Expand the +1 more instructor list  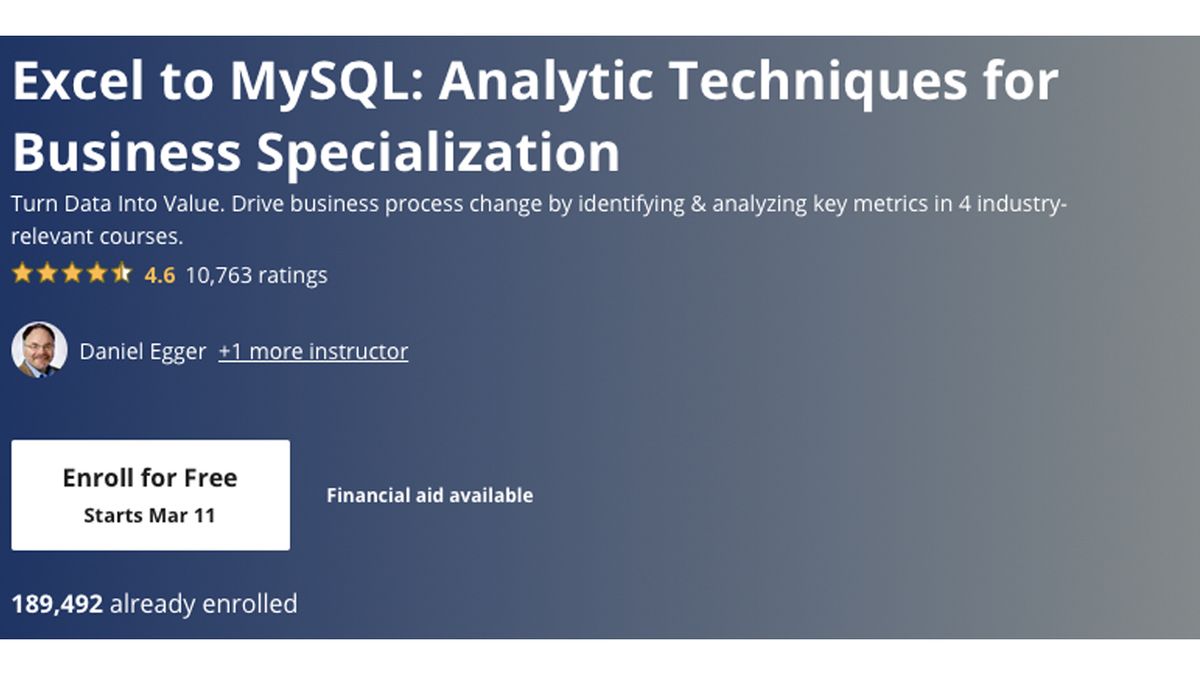(x=312, y=351)
